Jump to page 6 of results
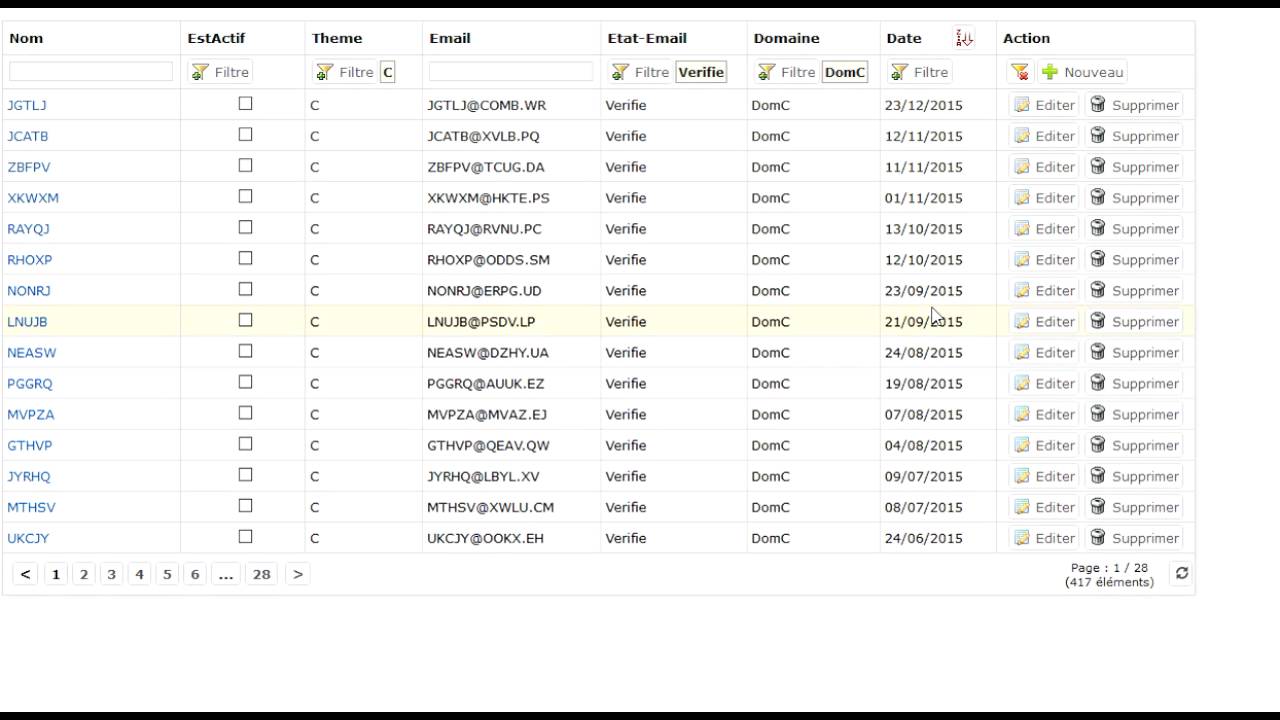Image resolution: width=1280 pixels, height=720 pixels. [x=195, y=574]
